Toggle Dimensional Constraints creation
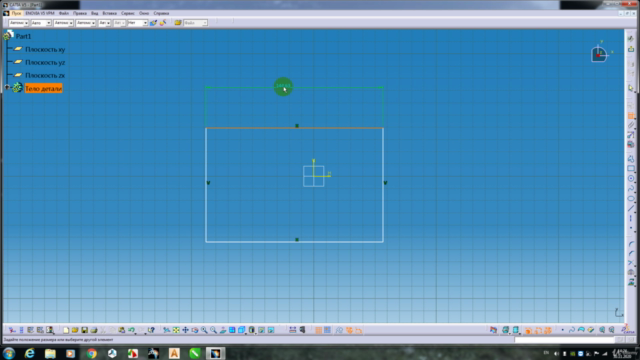 coord(358,330)
